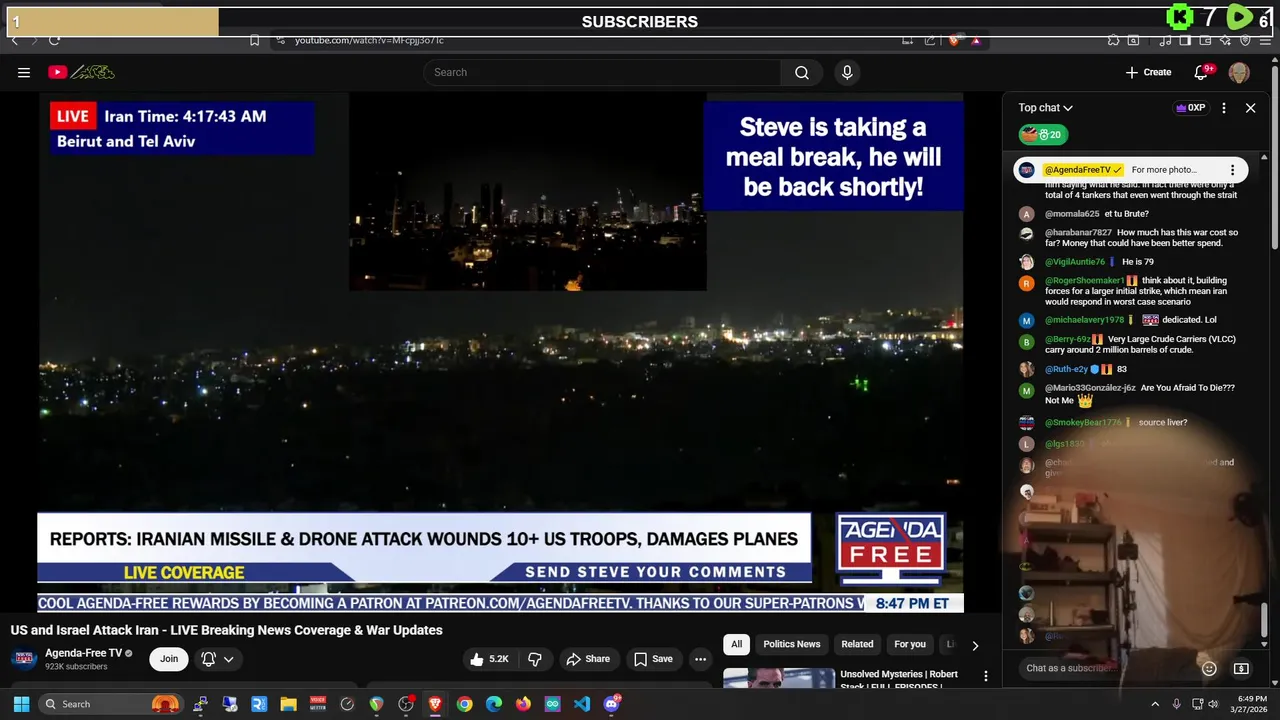The height and width of the screenshot is (720, 1280).
Task: Activate voice search microphone
Action: pyautogui.click(x=847, y=72)
